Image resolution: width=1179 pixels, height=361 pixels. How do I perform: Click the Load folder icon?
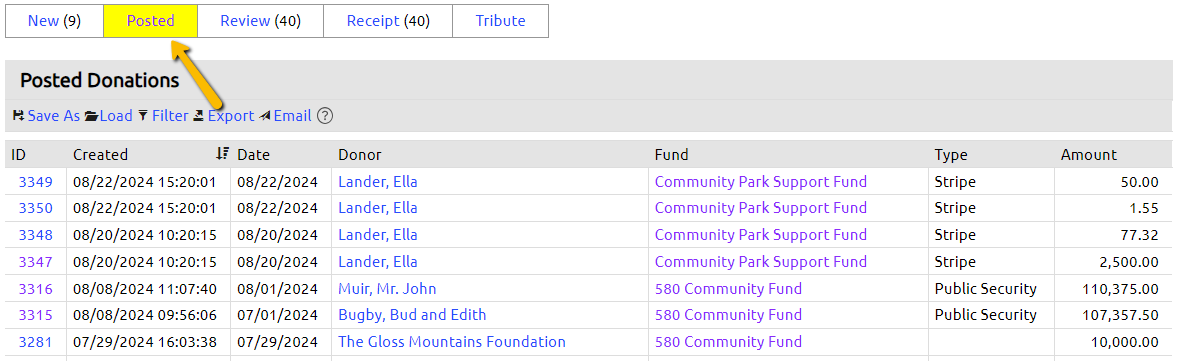click(91, 116)
